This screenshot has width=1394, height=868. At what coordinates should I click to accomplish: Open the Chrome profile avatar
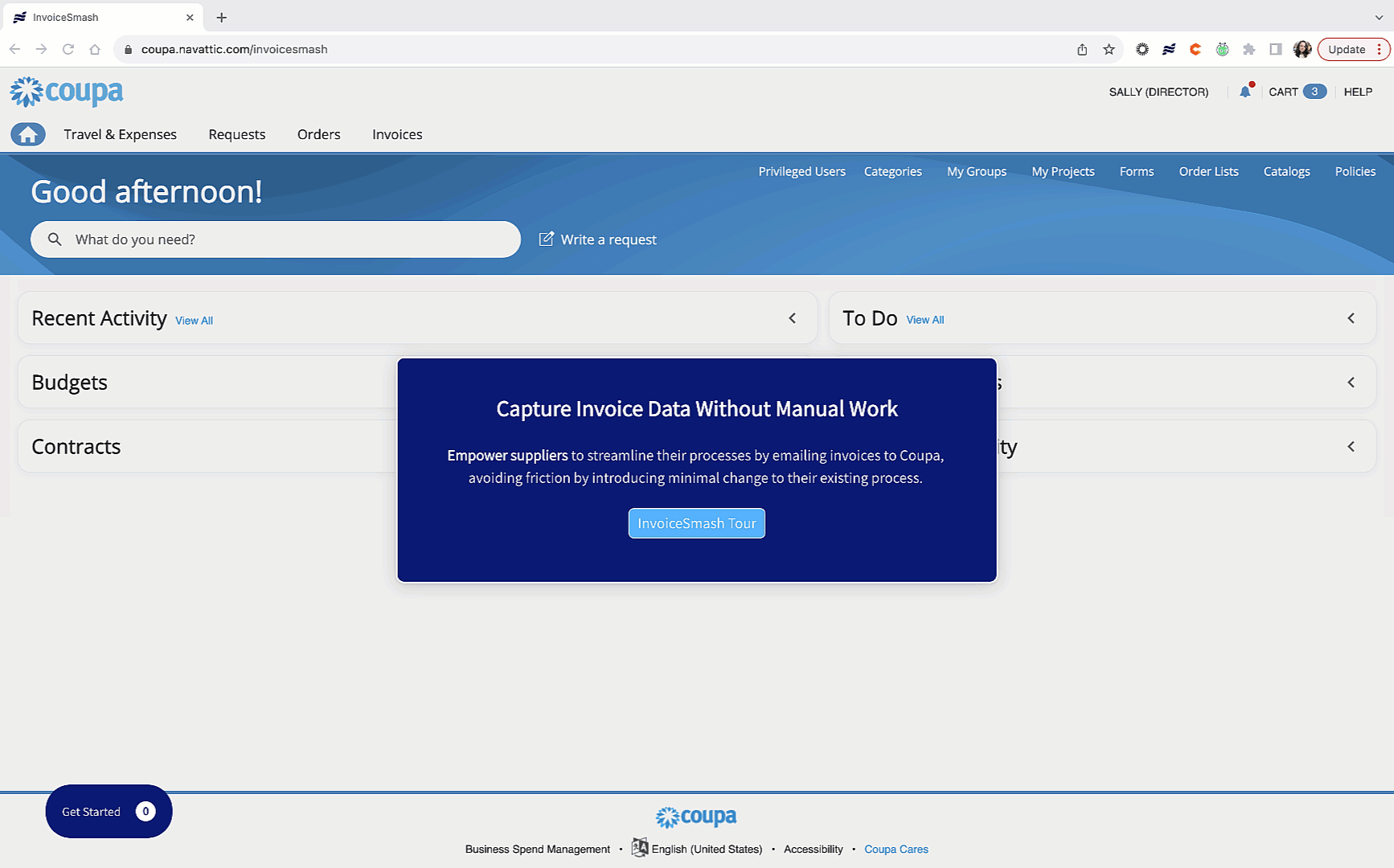pos(1302,49)
